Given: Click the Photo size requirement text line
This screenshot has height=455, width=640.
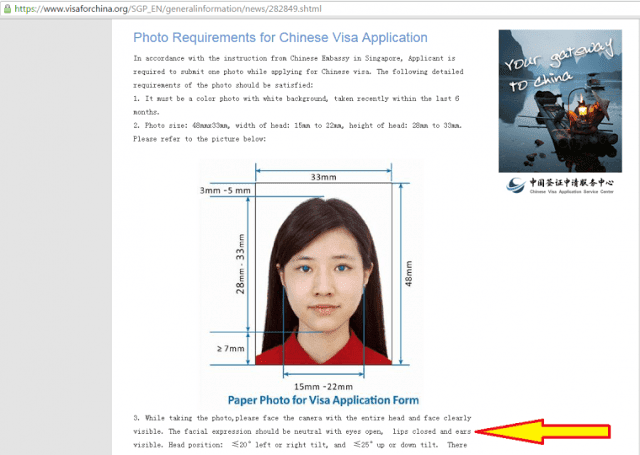Looking at the screenshot, I should (x=298, y=125).
